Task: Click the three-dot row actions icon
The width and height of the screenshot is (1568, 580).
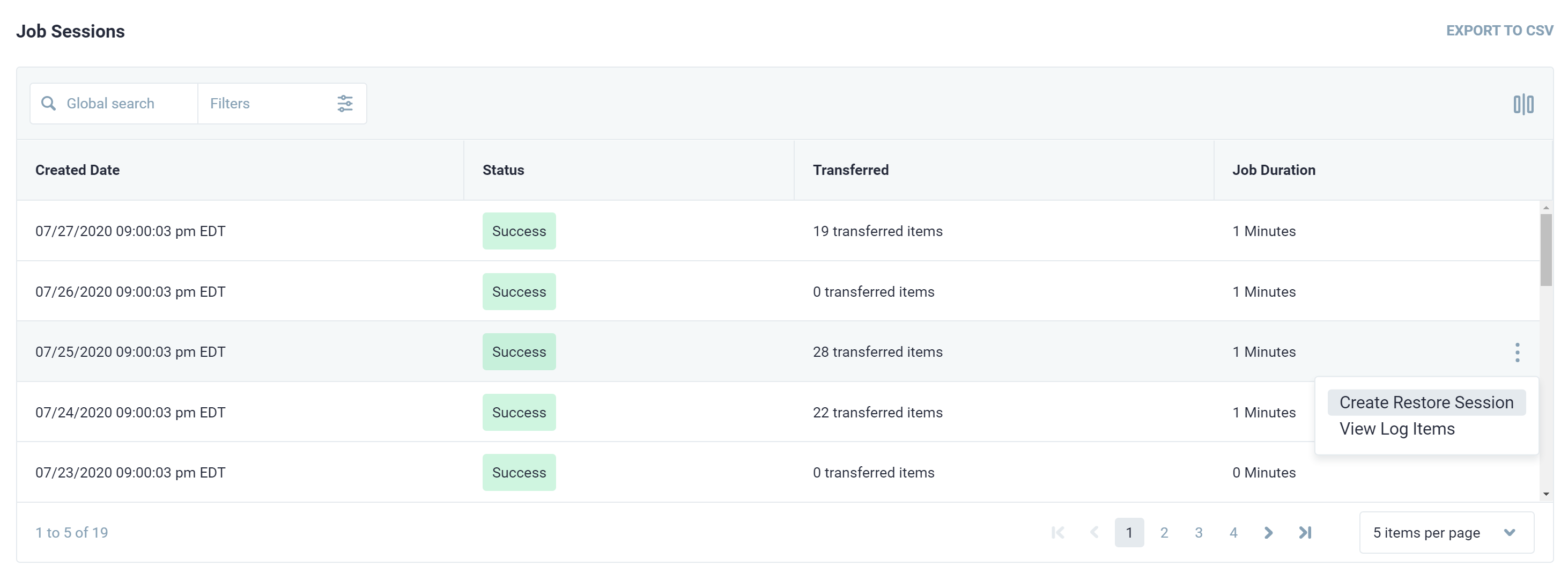Action: tap(1517, 352)
